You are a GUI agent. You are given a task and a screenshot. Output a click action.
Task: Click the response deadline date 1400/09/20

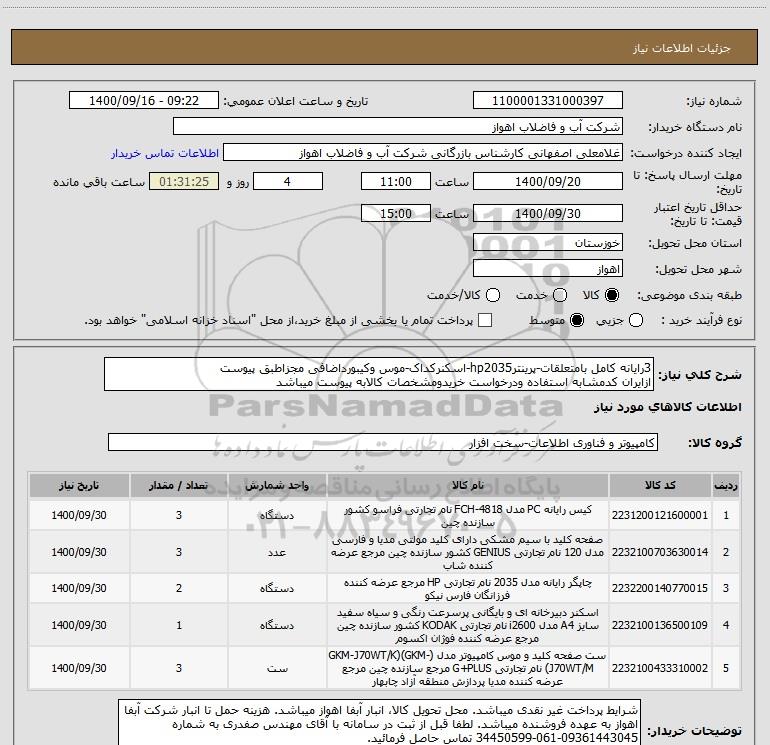(x=548, y=181)
